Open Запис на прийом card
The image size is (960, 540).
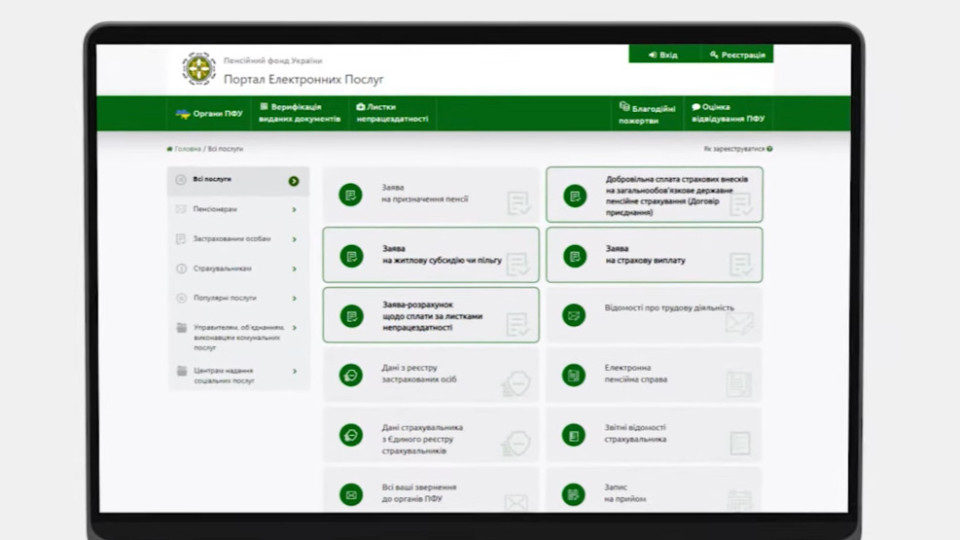[x=654, y=490]
